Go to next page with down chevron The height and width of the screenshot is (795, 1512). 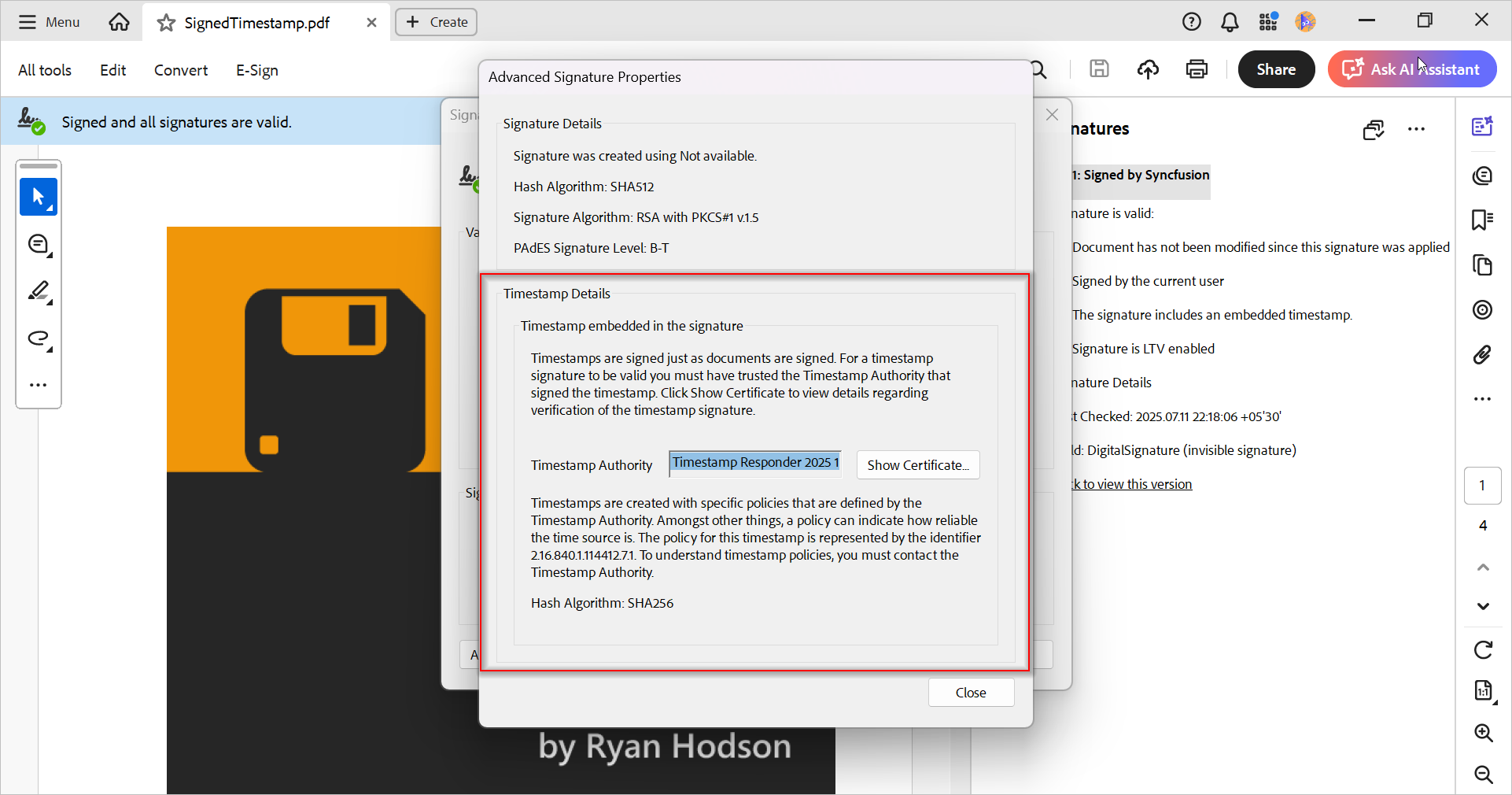[x=1482, y=607]
